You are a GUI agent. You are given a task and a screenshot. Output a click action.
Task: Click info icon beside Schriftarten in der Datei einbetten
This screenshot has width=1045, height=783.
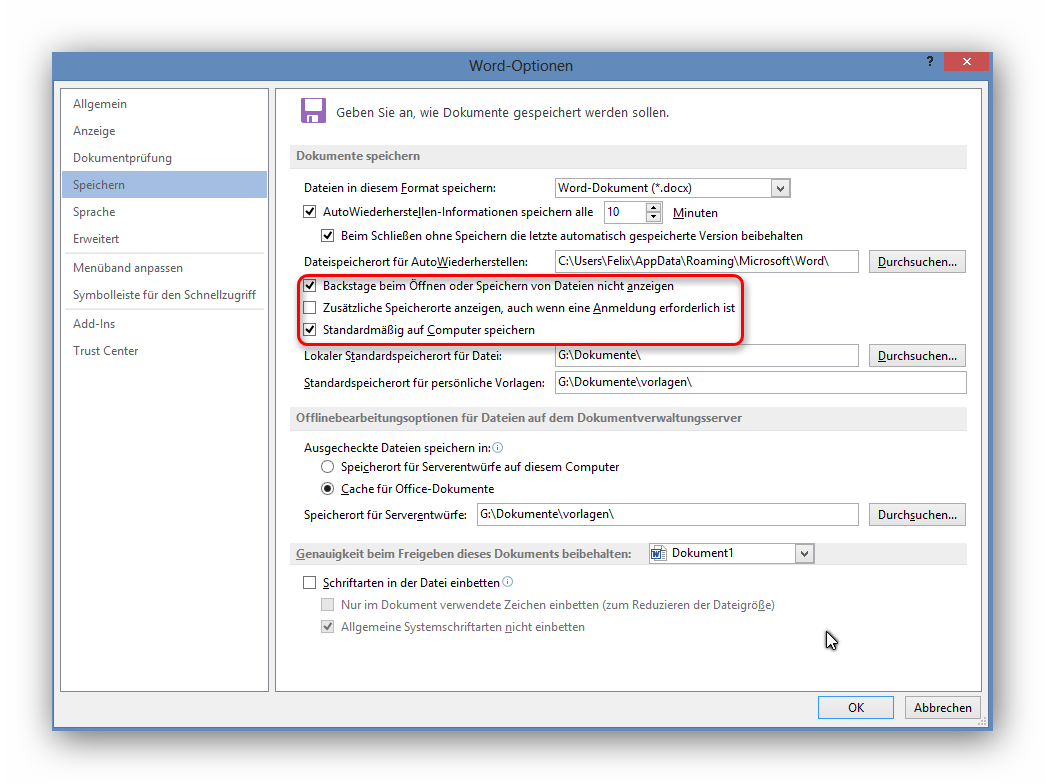(x=508, y=582)
